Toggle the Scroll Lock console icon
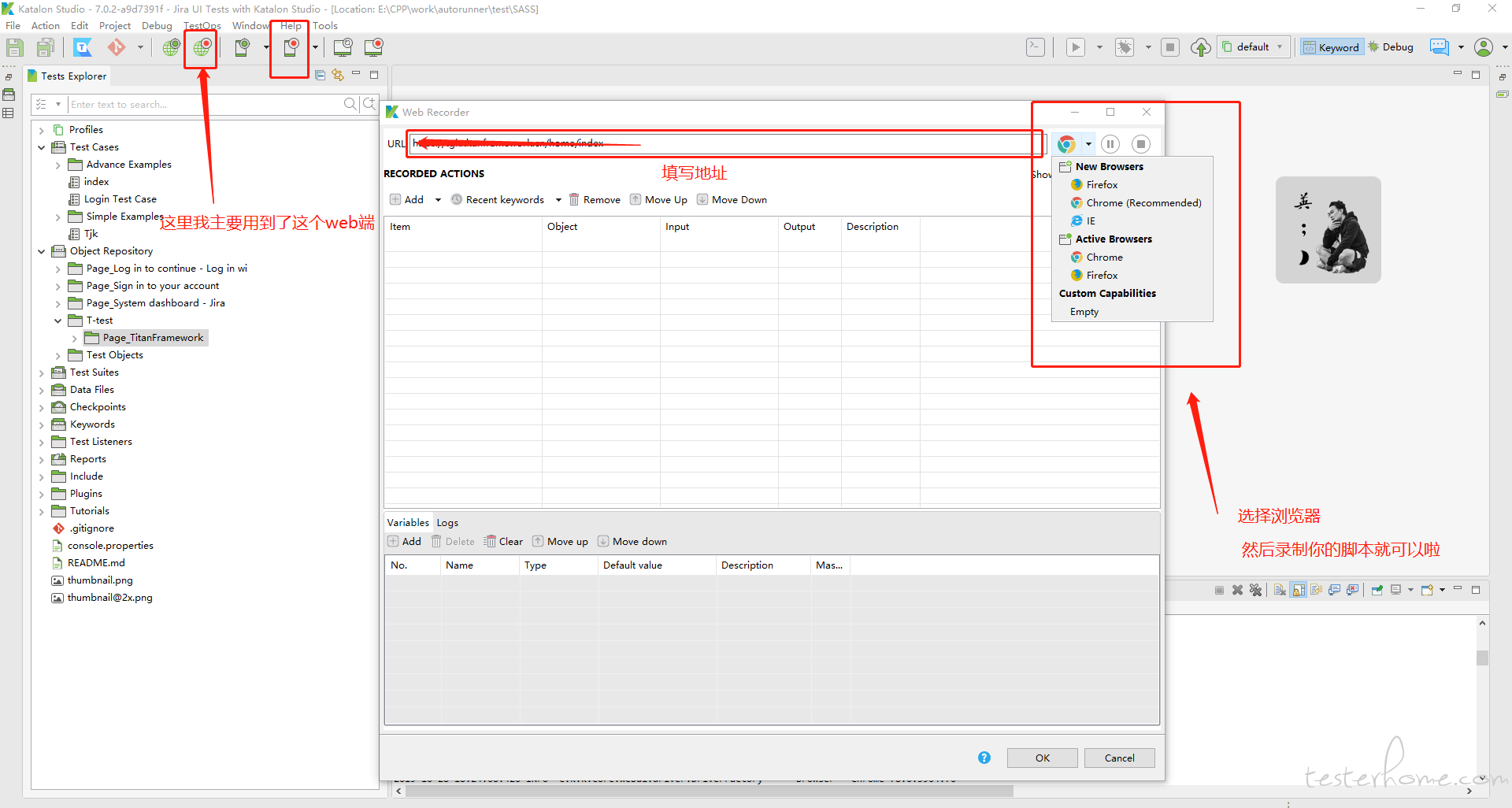The height and width of the screenshot is (808, 1512). [1299, 590]
